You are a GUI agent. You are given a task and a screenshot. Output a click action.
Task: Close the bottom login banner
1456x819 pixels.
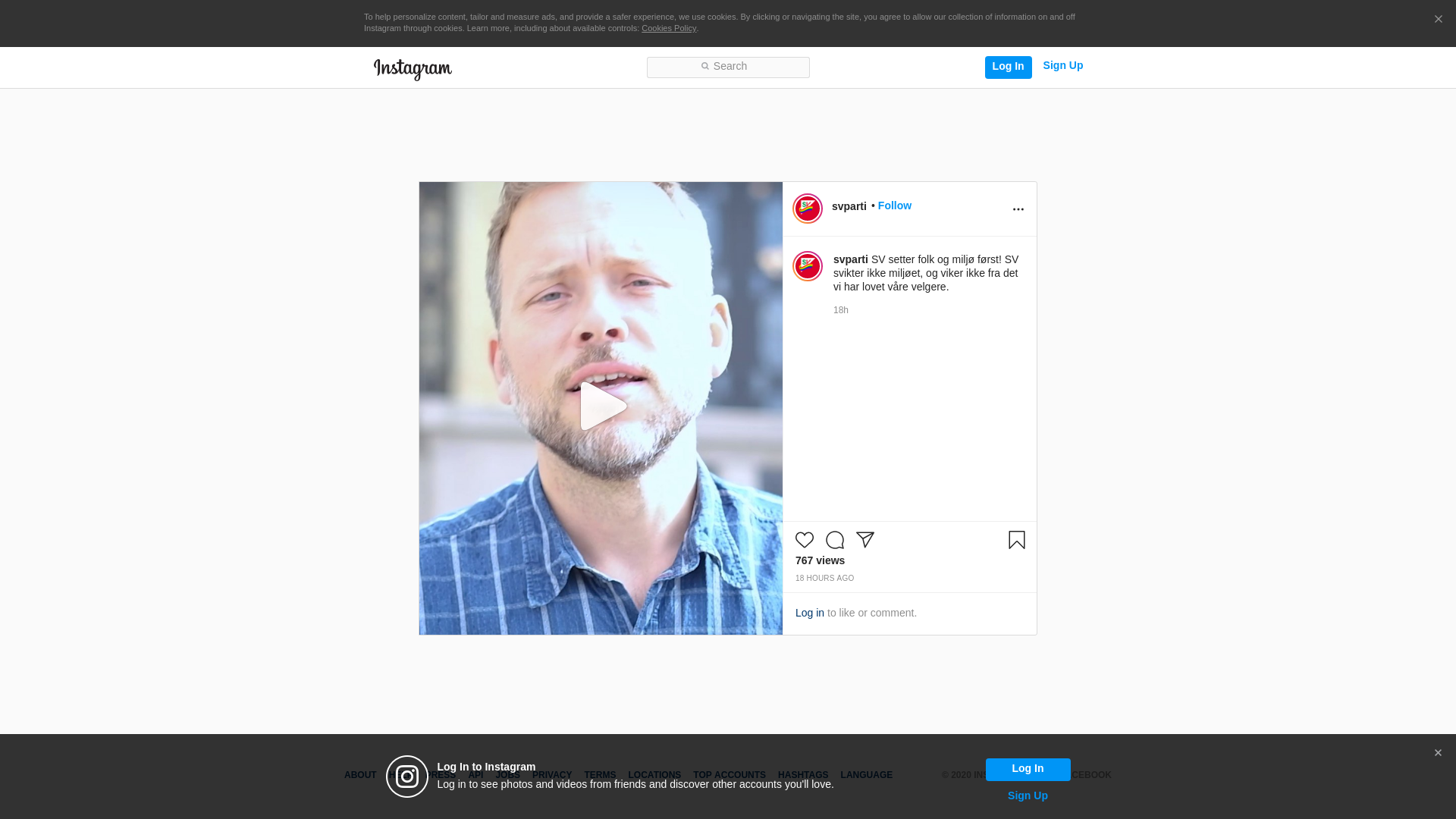click(x=1438, y=753)
